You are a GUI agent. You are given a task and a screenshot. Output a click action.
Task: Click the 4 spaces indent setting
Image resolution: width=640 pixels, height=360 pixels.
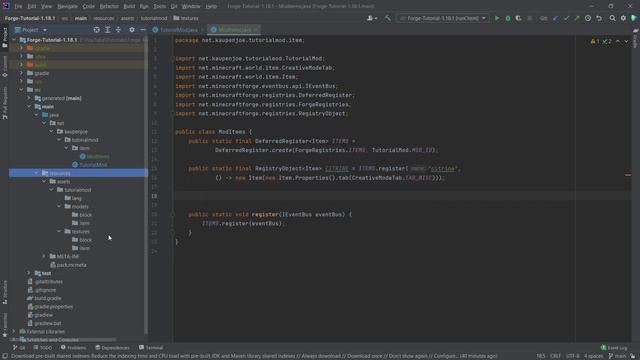coord(593,356)
